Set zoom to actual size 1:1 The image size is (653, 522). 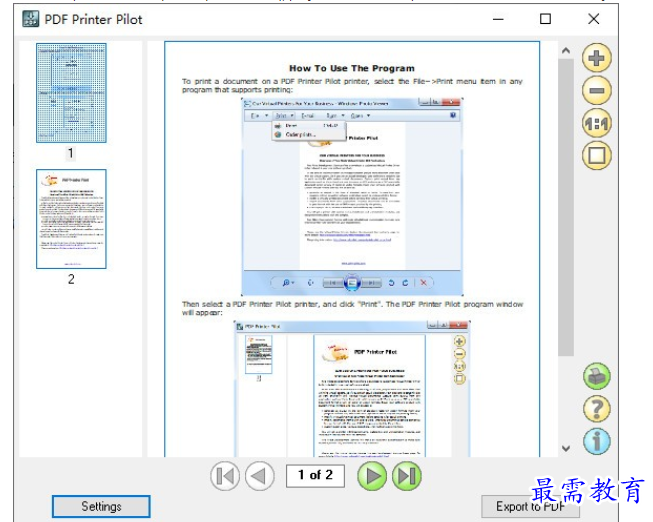(x=596, y=123)
